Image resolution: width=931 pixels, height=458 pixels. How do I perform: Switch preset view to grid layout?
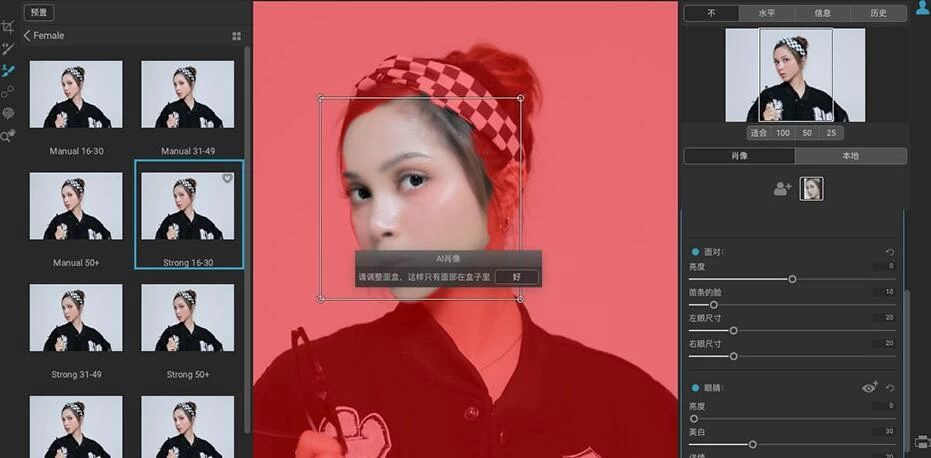tap(237, 36)
